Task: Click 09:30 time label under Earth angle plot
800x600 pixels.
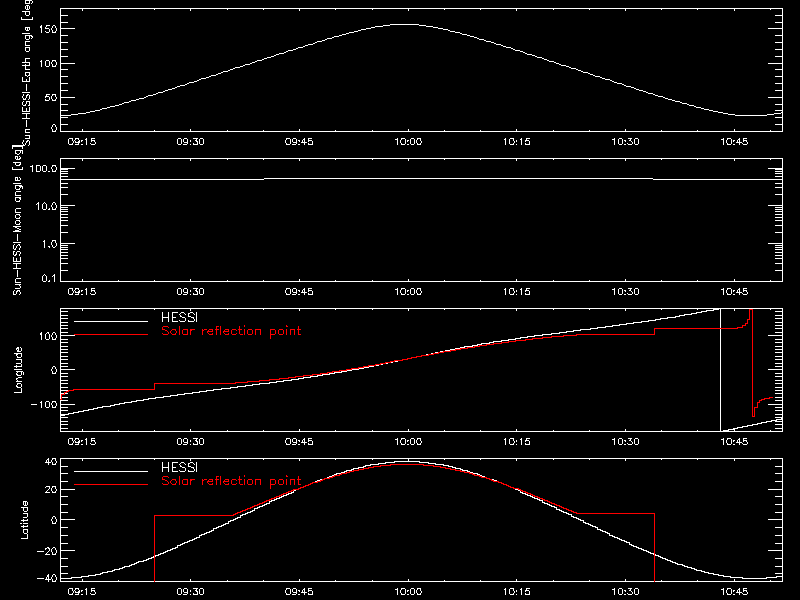Action: tap(190, 142)
